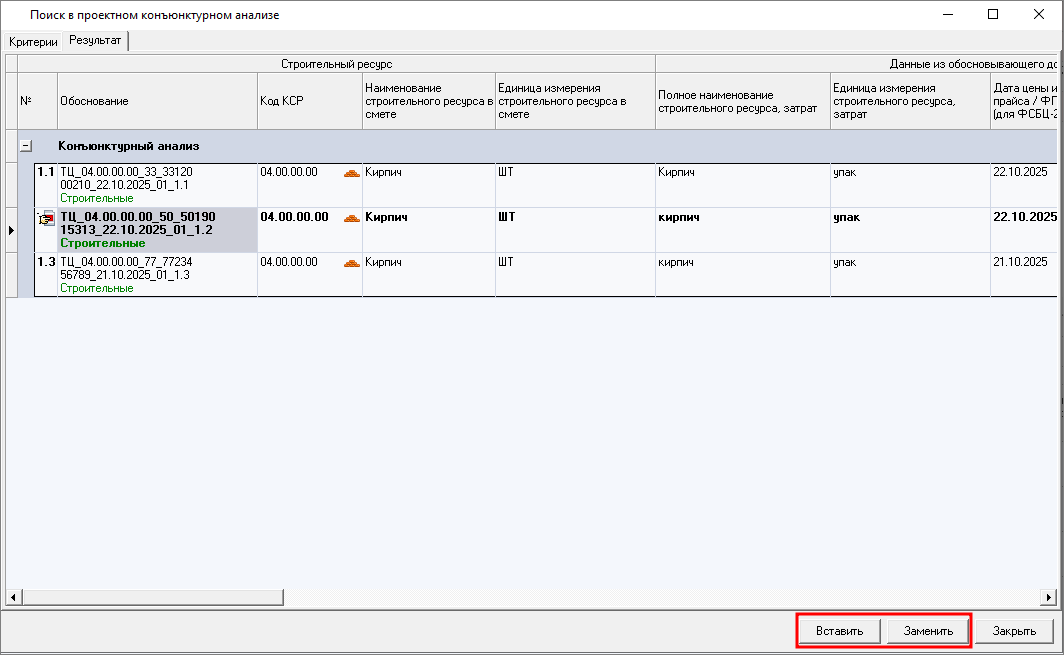Image resolution: width=1064 pixels, height=655 pixels.
Task: Click horizontal scrollbar left arrow
Action: 13,597
